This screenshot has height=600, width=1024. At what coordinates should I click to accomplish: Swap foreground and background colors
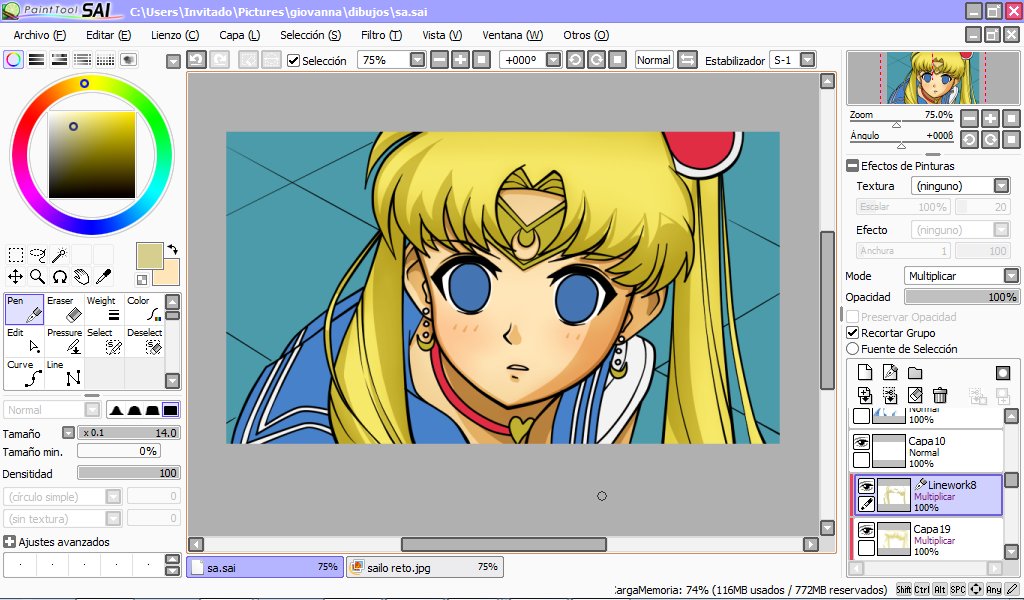pyautogui.click(x=172, y=249)
